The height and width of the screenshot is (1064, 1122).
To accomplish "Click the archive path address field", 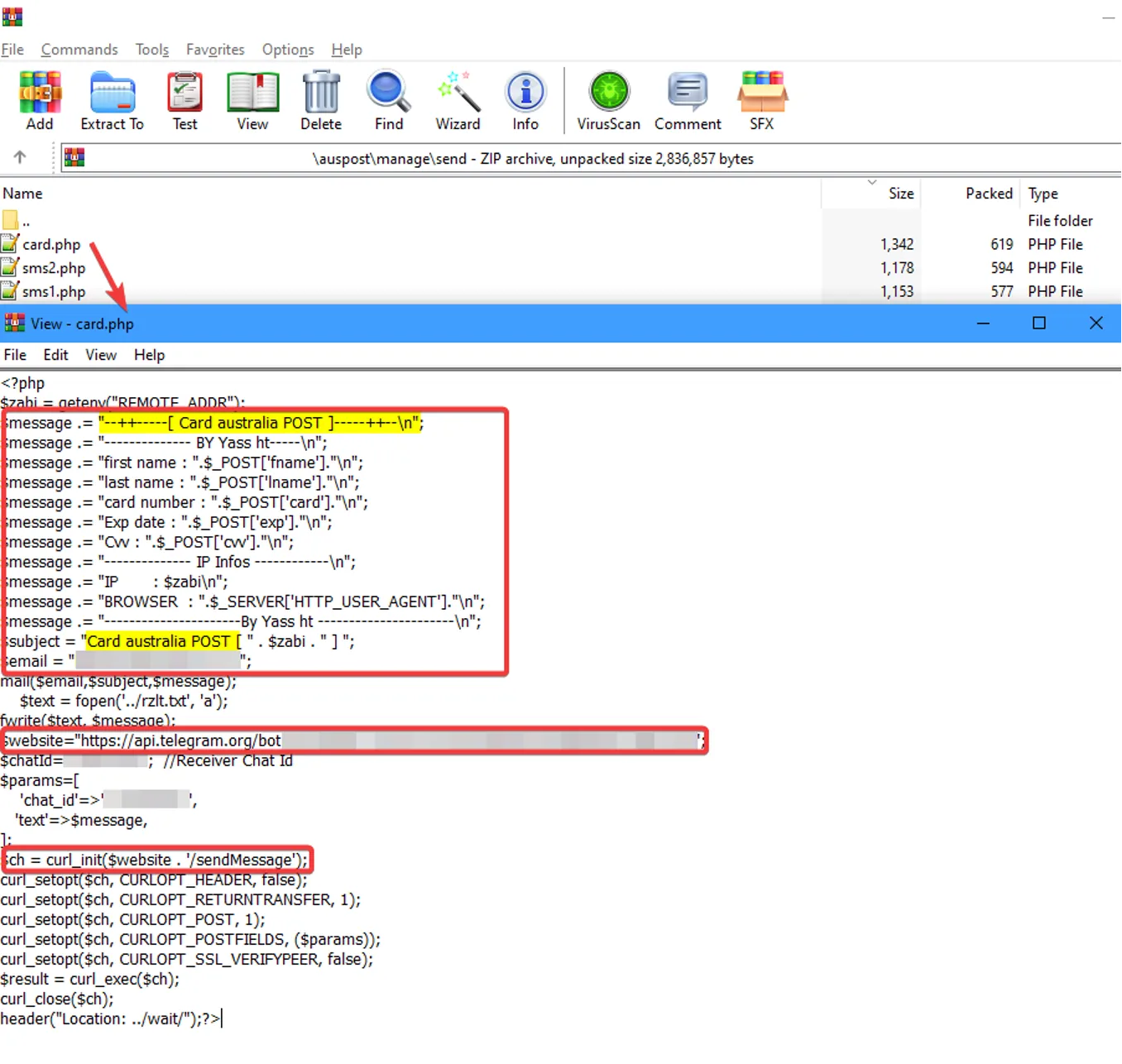I will [x=592, y=158].
